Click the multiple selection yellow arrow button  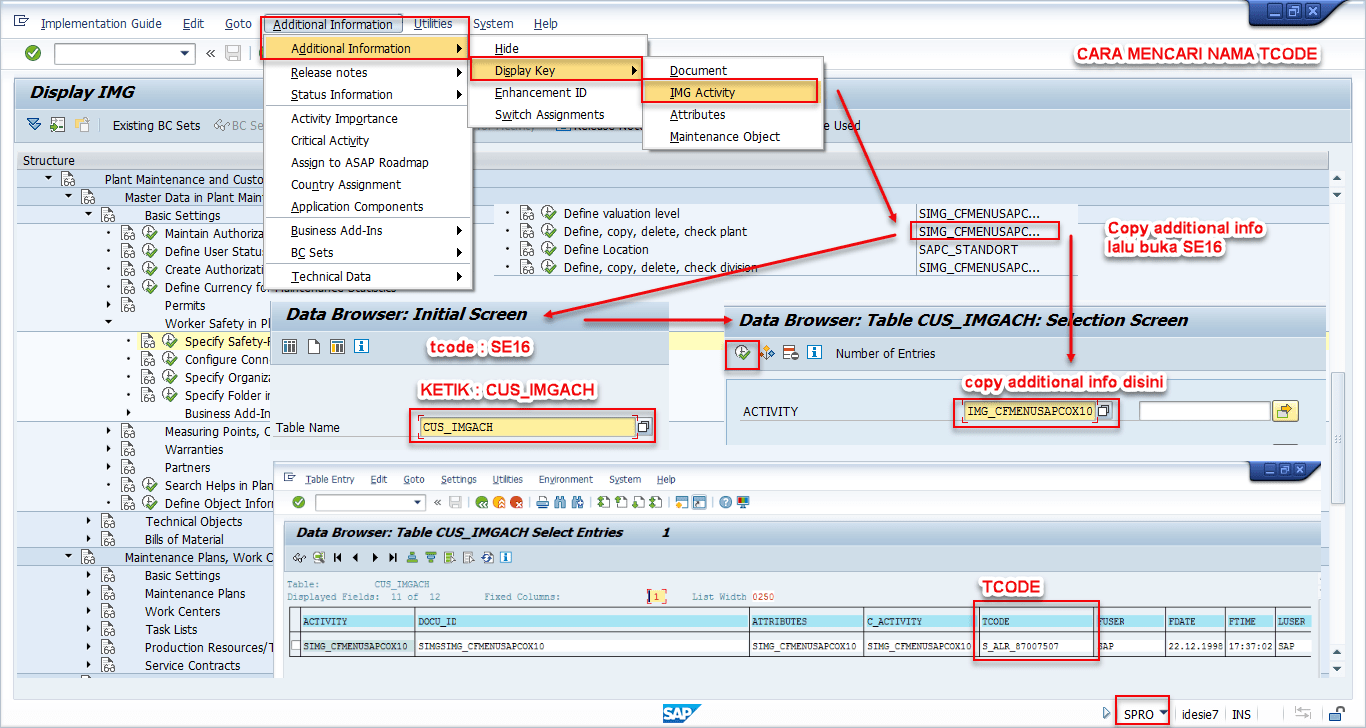click(1285, 411)
